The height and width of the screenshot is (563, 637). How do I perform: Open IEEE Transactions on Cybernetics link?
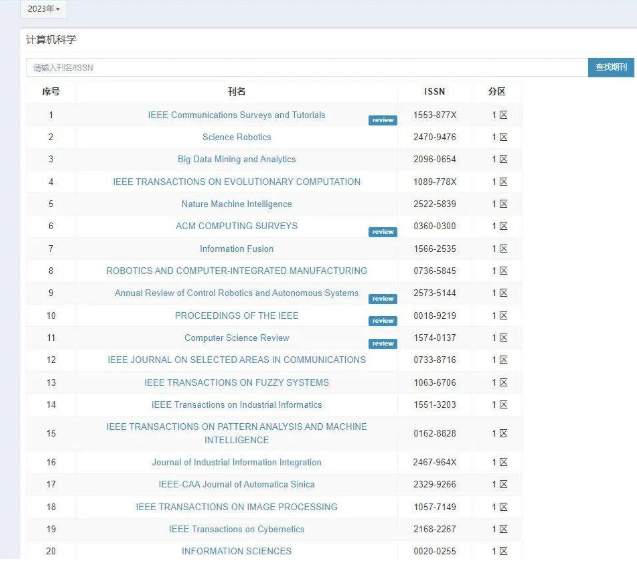click(236, 529)
